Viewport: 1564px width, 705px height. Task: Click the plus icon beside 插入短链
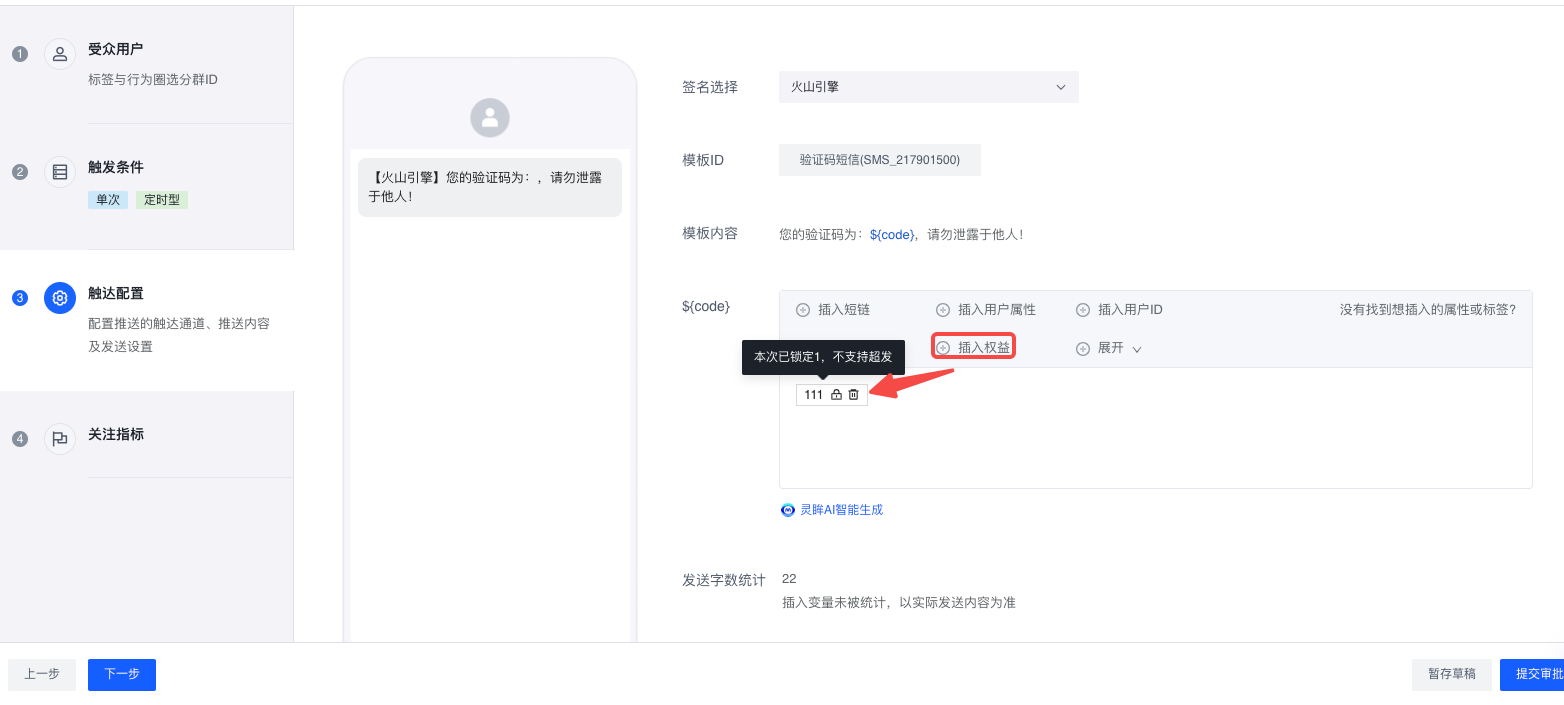coord(802,310)
